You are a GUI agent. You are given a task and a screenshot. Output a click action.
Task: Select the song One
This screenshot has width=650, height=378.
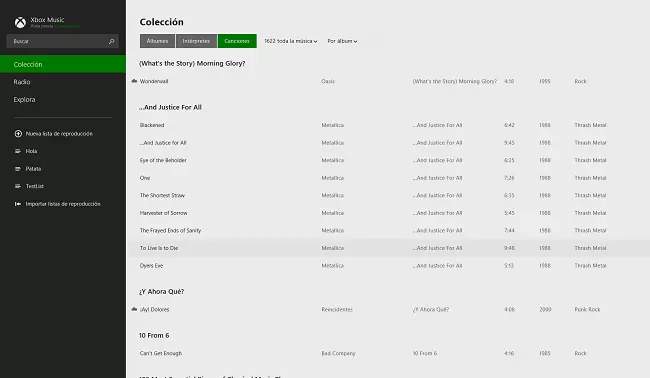click(145, 178)
